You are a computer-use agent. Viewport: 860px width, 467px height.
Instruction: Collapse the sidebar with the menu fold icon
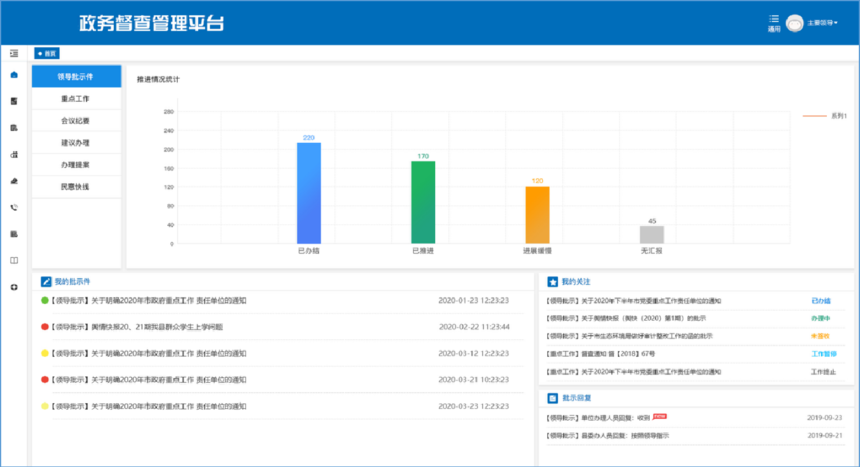[x=14, y=53]
